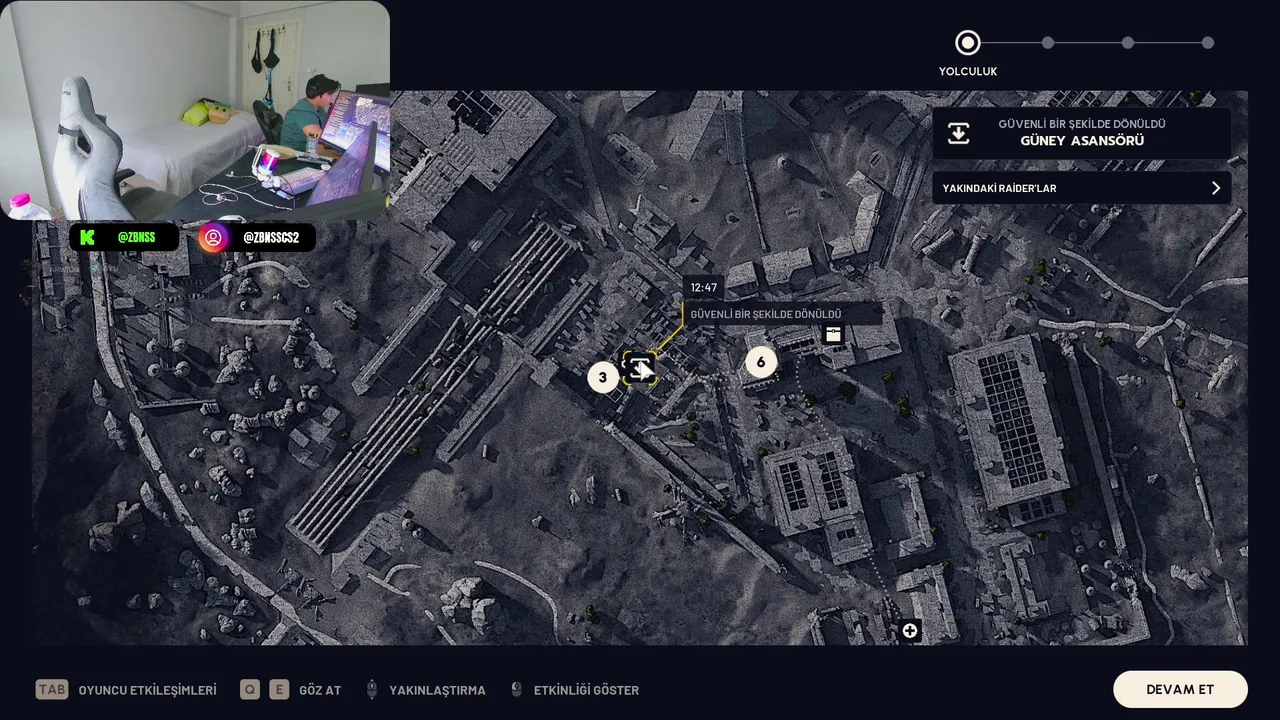This screenshot has height=720, width=1280.
Task: Jump to the third progress step dot
Action: pos(1127,43)
